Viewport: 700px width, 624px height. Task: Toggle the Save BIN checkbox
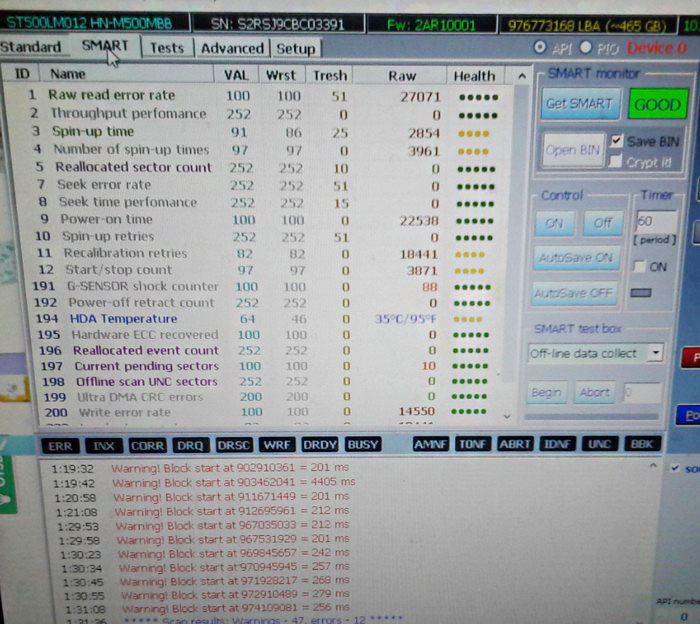(617, 141)
